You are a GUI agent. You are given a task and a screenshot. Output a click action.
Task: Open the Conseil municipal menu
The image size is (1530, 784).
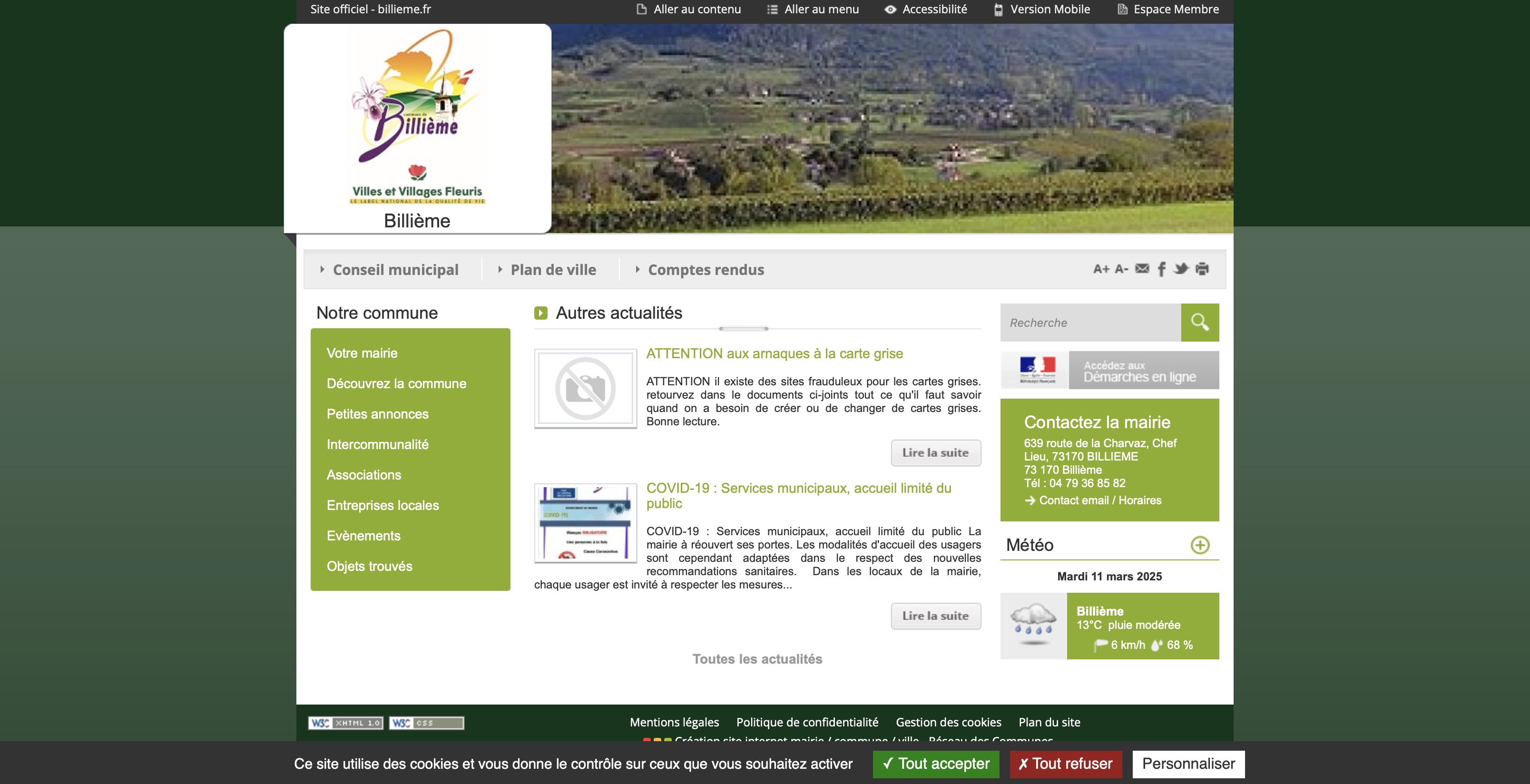coord(395,270)
